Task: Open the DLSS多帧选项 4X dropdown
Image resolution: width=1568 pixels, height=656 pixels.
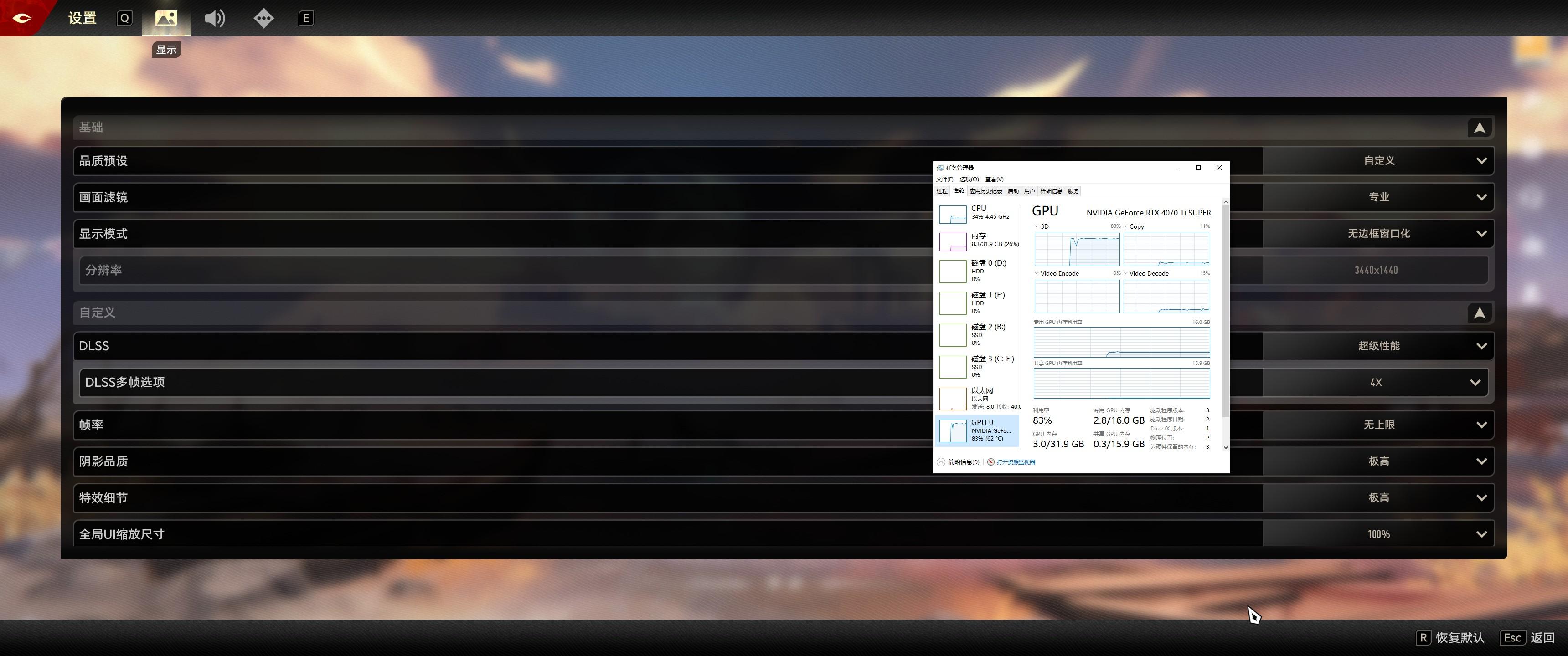Action: [x=1376, y=382]
